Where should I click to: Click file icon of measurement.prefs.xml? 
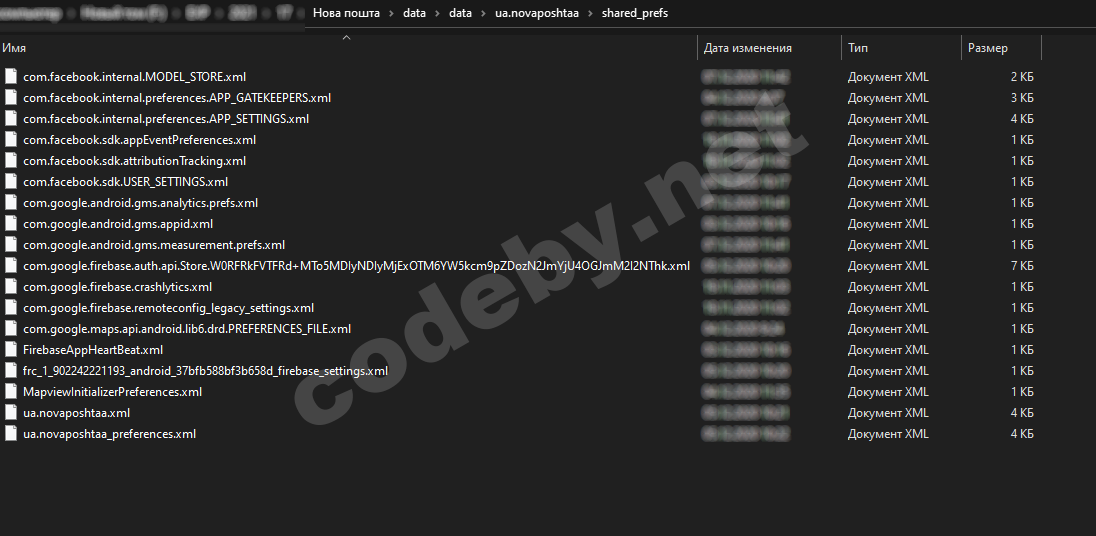(x=10, y=245)
